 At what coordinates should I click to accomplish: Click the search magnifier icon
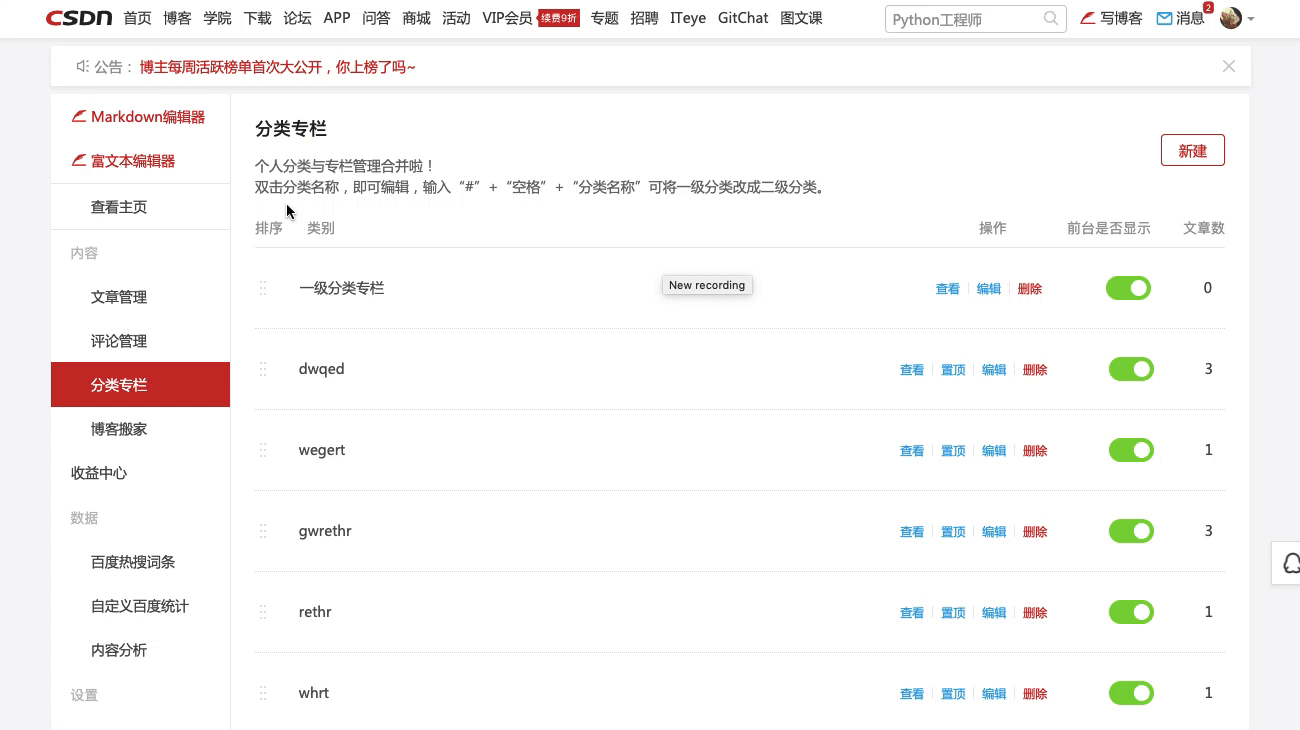coord(1051,18)
